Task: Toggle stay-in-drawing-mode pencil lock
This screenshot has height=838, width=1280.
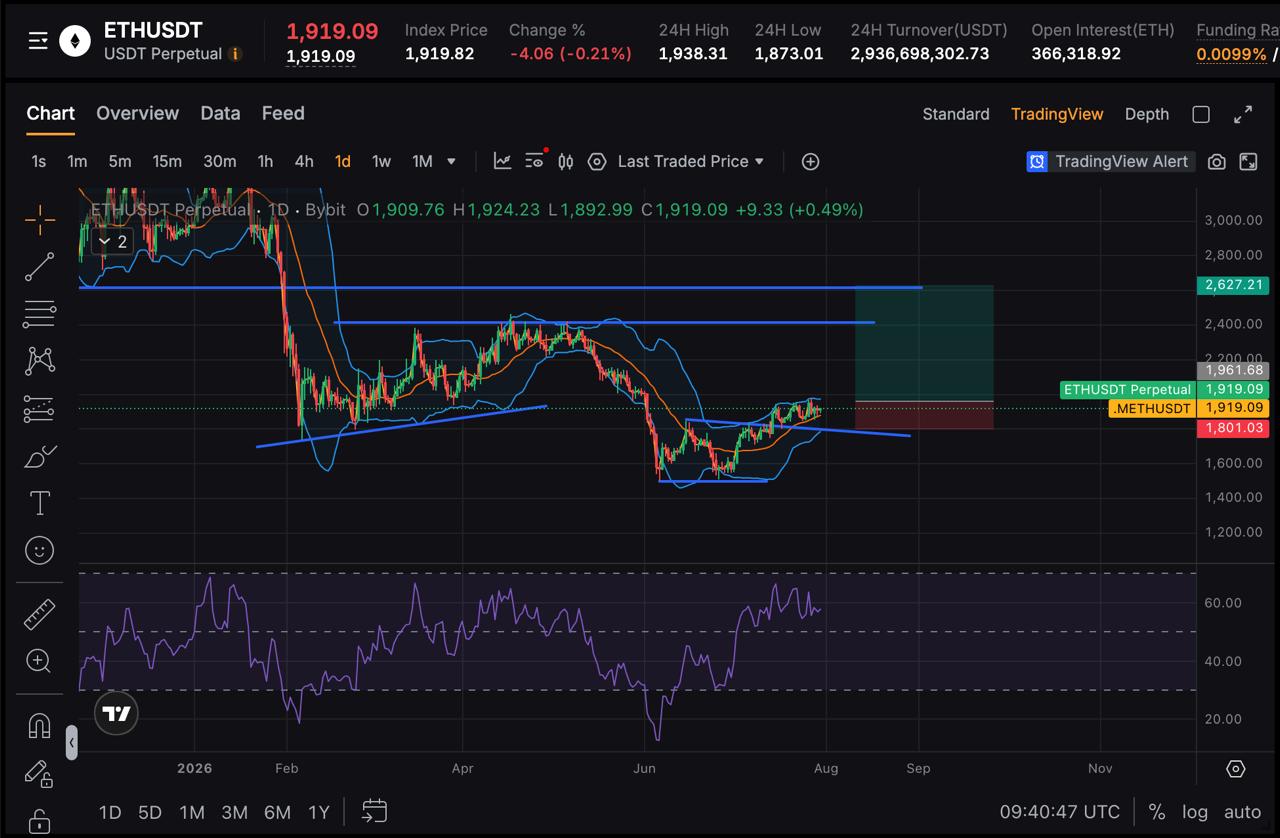Action: 40,773
